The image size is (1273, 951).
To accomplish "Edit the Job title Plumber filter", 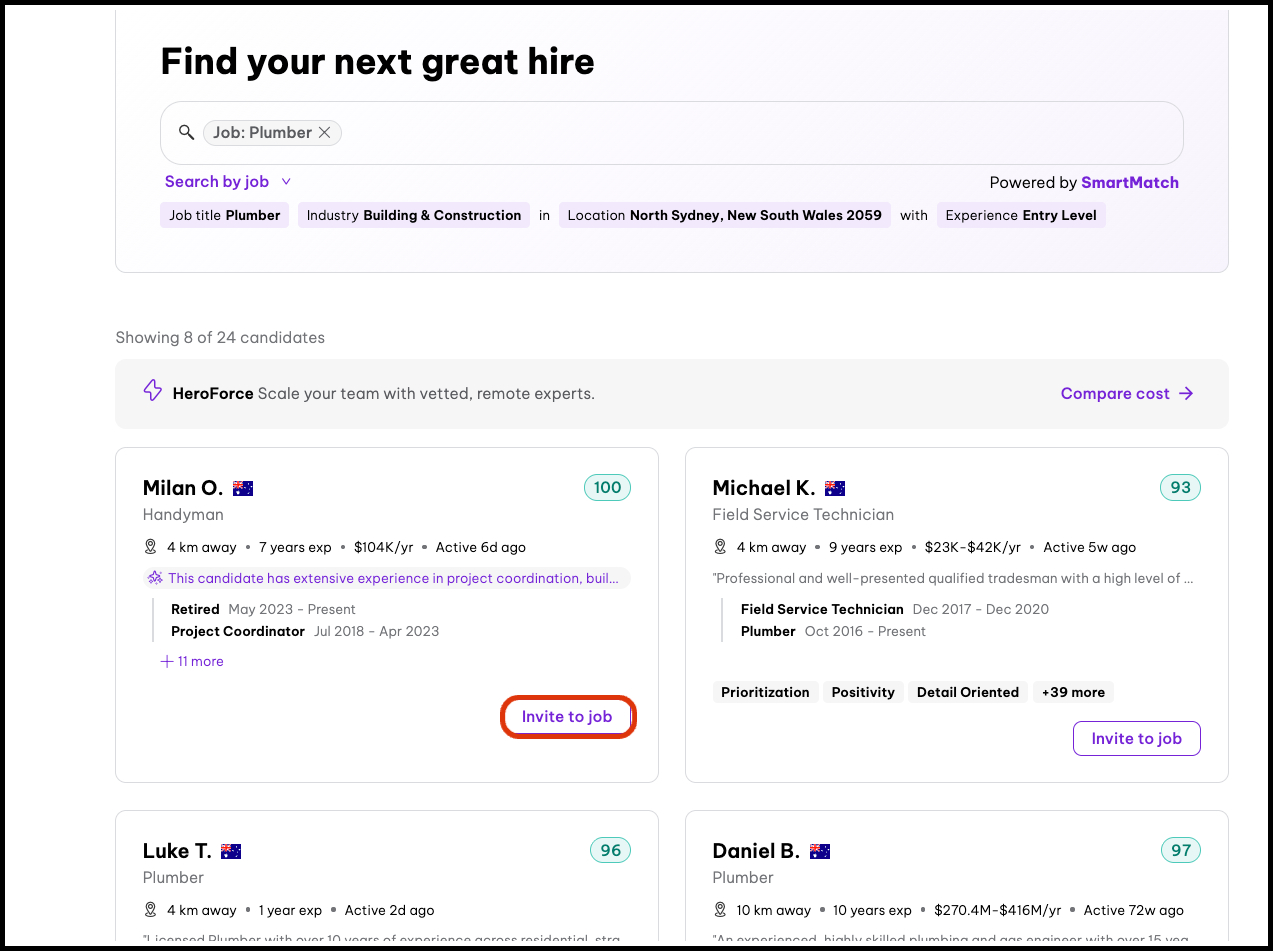I will [x=225, y=215].
